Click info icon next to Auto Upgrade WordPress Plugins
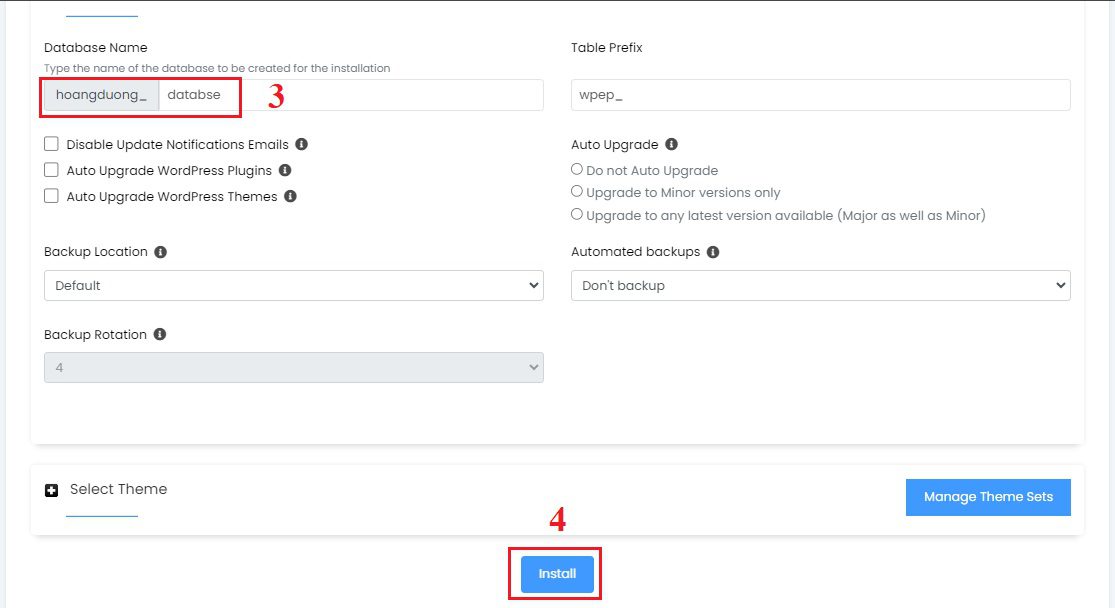The height and width of the screenshot is (608, 1115). pos(285,170)
